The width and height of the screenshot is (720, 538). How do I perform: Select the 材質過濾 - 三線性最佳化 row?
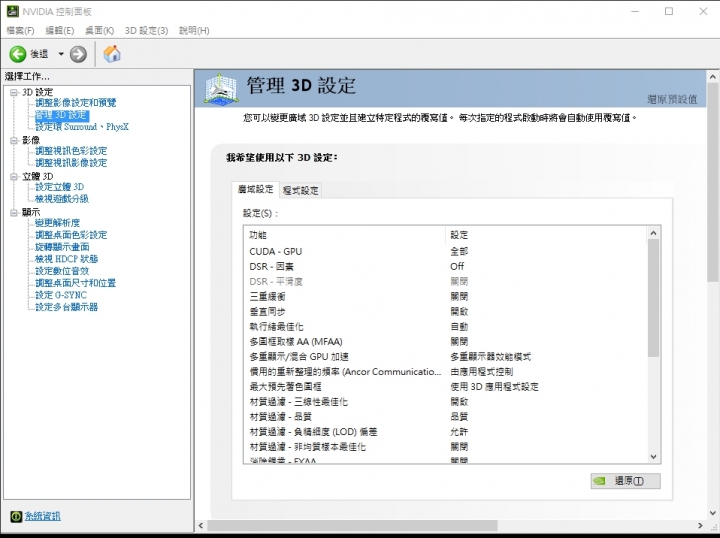(445, 402)
